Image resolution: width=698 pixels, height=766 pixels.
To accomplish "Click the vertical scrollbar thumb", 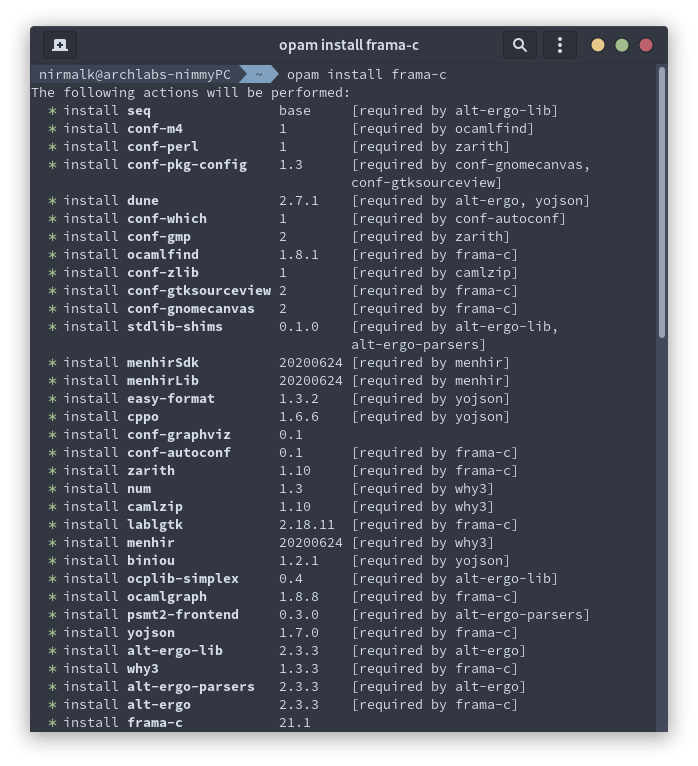I will (662, 202).
